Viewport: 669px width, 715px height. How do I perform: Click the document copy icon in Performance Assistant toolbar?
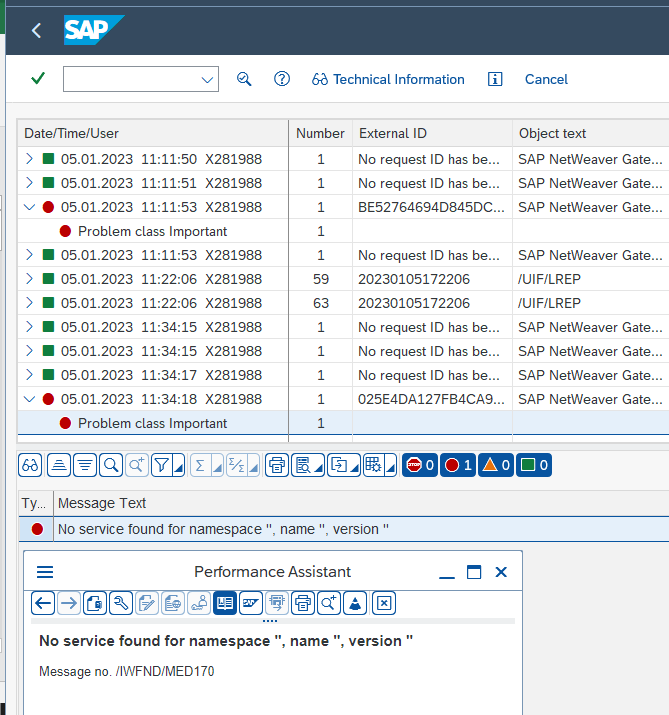coord(95,603)
